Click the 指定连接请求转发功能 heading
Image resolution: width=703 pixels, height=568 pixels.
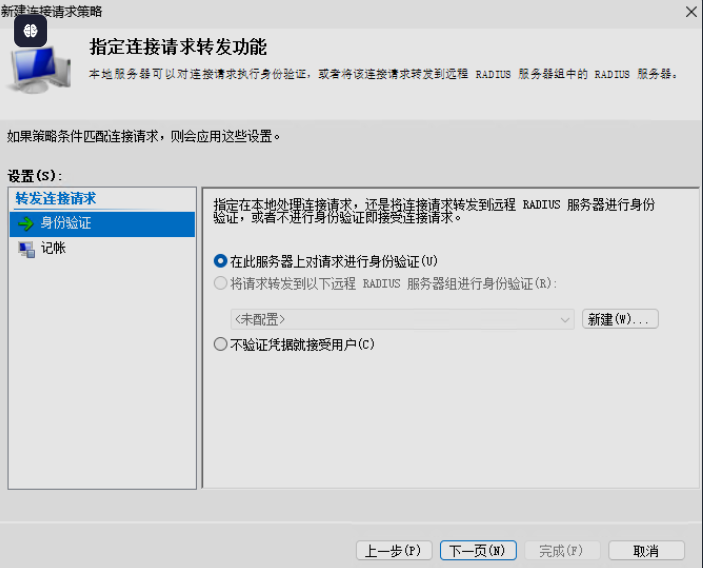pyautogui.click(x=178, y=47)
